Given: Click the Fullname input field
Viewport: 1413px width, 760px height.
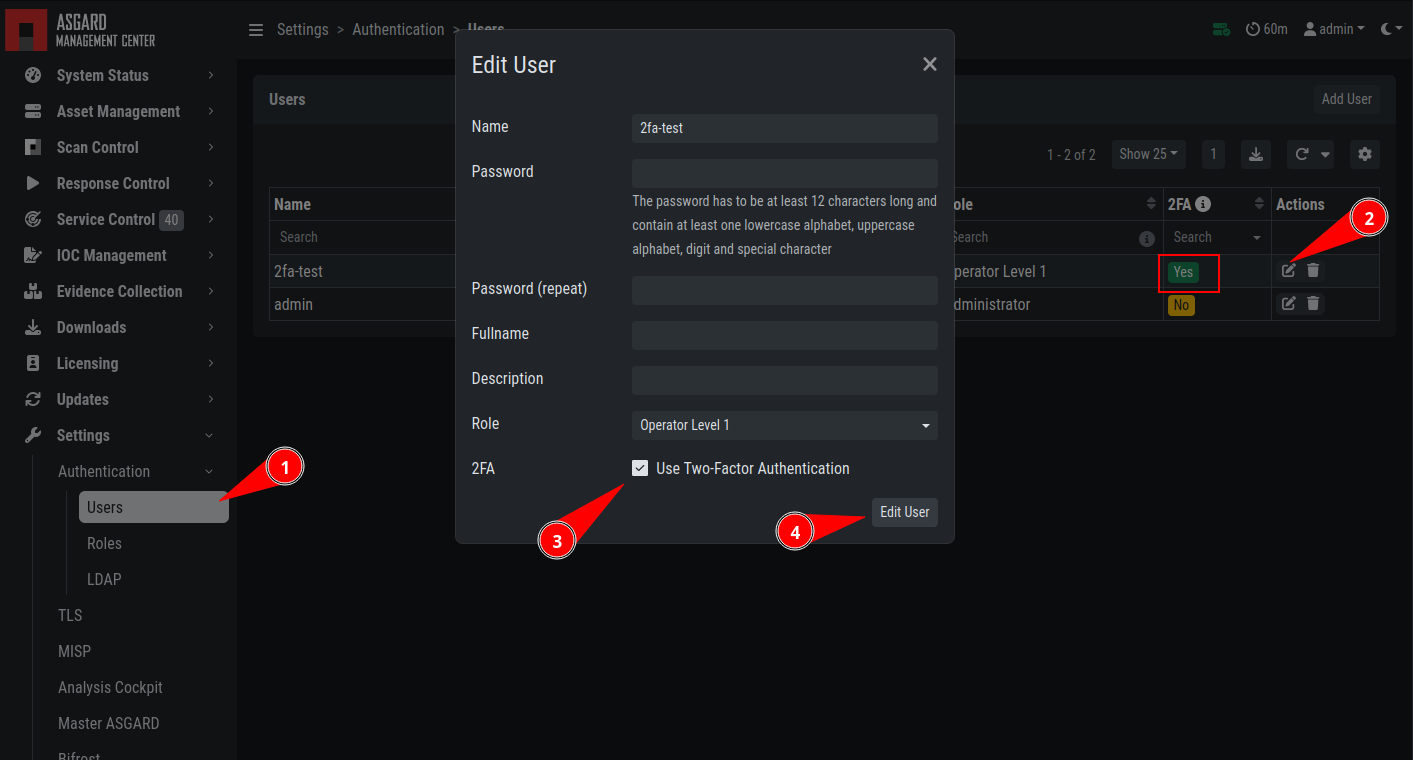Looking at the screenshot, I should coord(784,335).
